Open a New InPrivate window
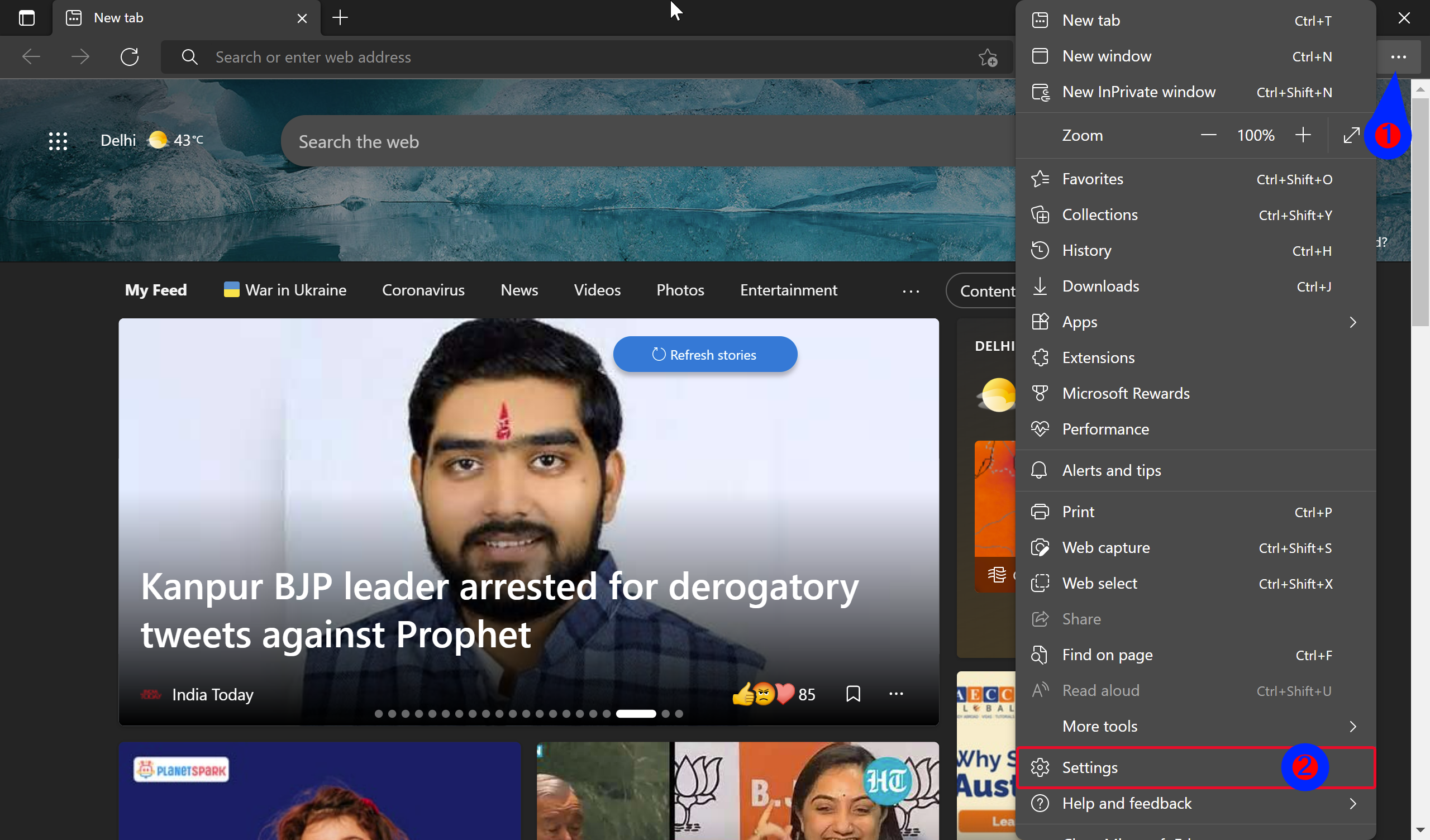Viewport: 1430px width, 840px height. click(x=1195, y=92)
